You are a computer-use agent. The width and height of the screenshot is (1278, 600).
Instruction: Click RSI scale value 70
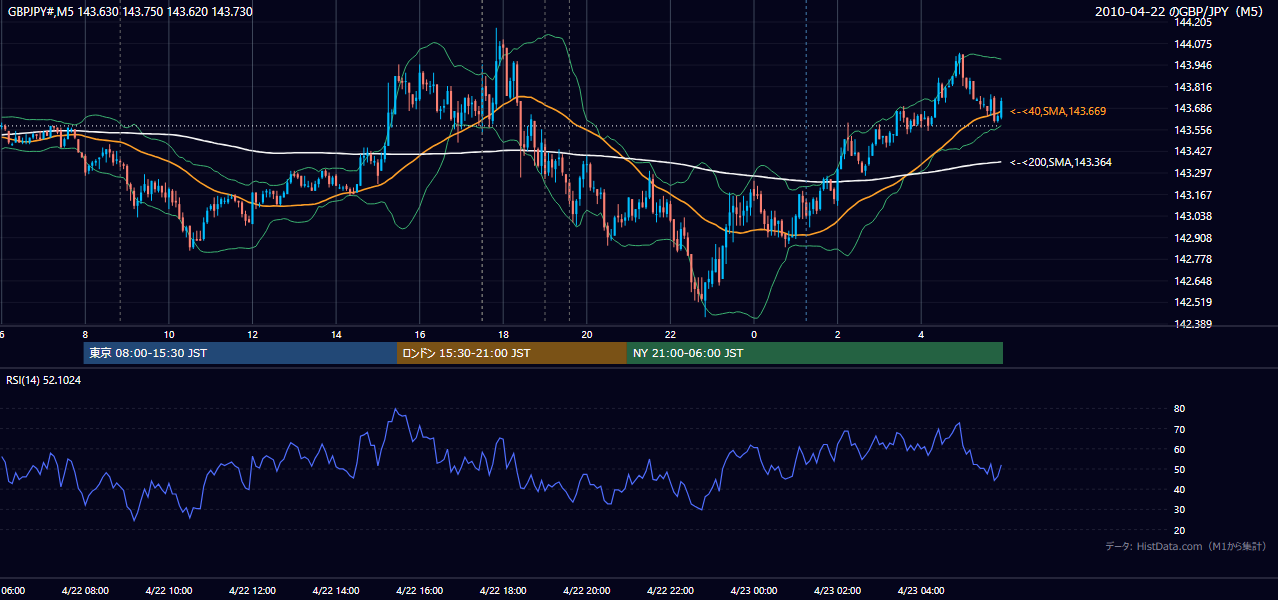coord(1179,429)
